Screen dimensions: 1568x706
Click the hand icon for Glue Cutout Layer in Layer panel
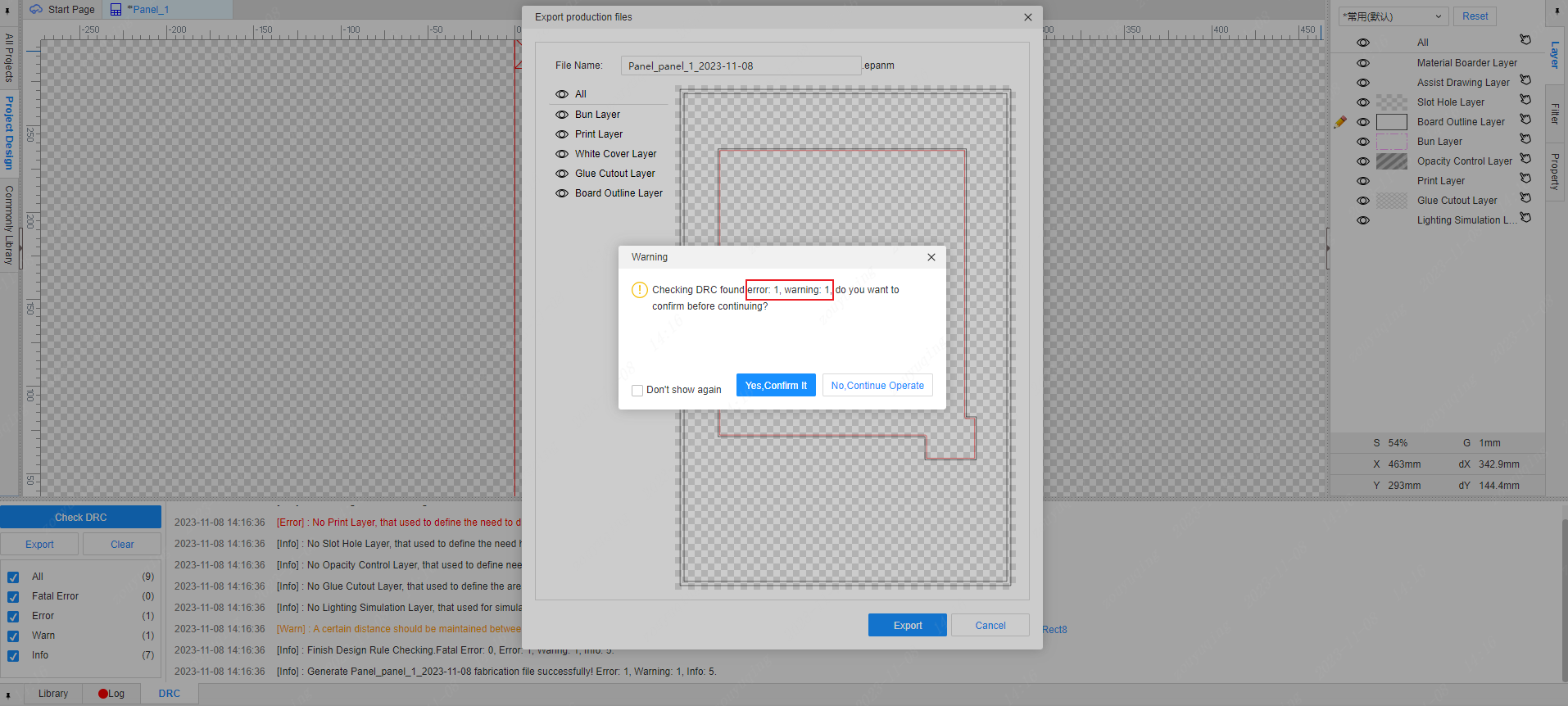[x=1525, y=197]
